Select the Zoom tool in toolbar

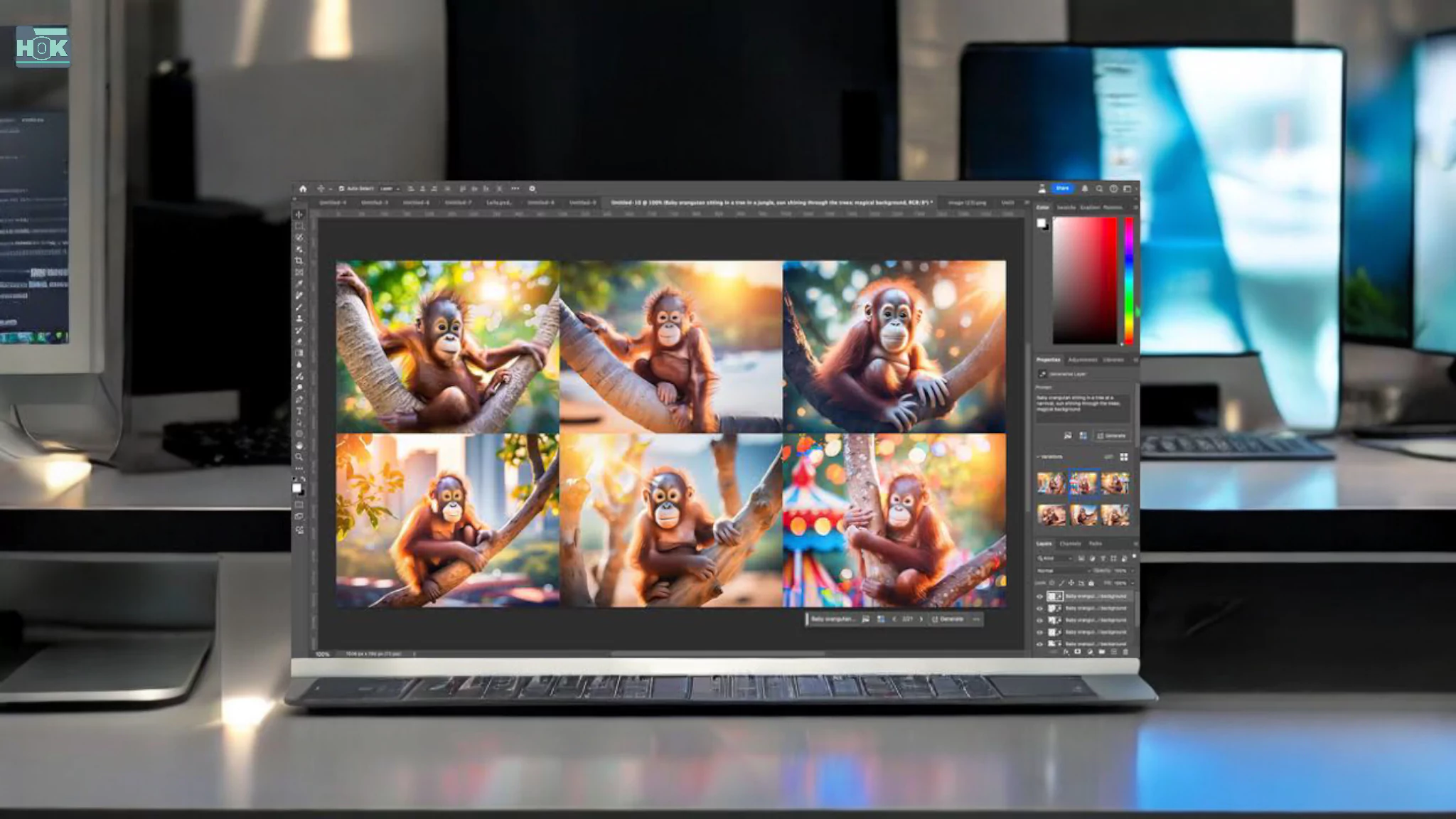(x=299, y=456)
